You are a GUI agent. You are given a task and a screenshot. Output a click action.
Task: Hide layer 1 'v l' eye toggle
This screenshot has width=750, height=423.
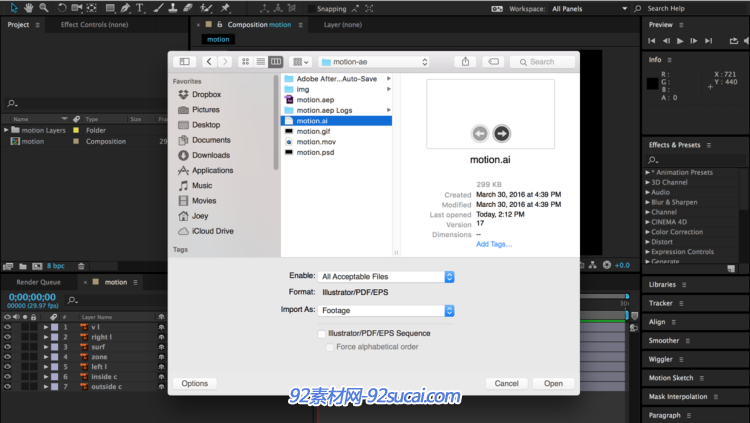click(x=7, y=327)
